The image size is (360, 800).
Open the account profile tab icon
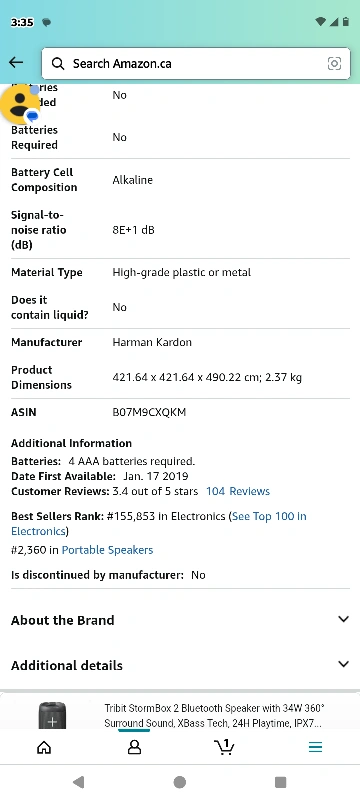tap(134, 747)
